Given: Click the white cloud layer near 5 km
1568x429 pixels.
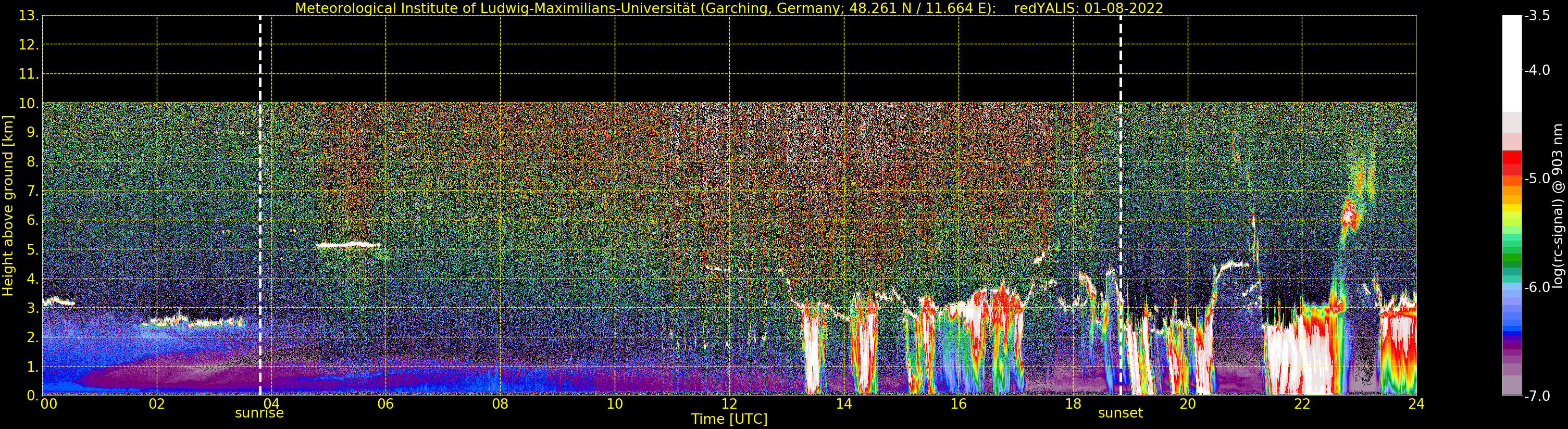Looking at the screenshot, I should [x=348, y=245].
